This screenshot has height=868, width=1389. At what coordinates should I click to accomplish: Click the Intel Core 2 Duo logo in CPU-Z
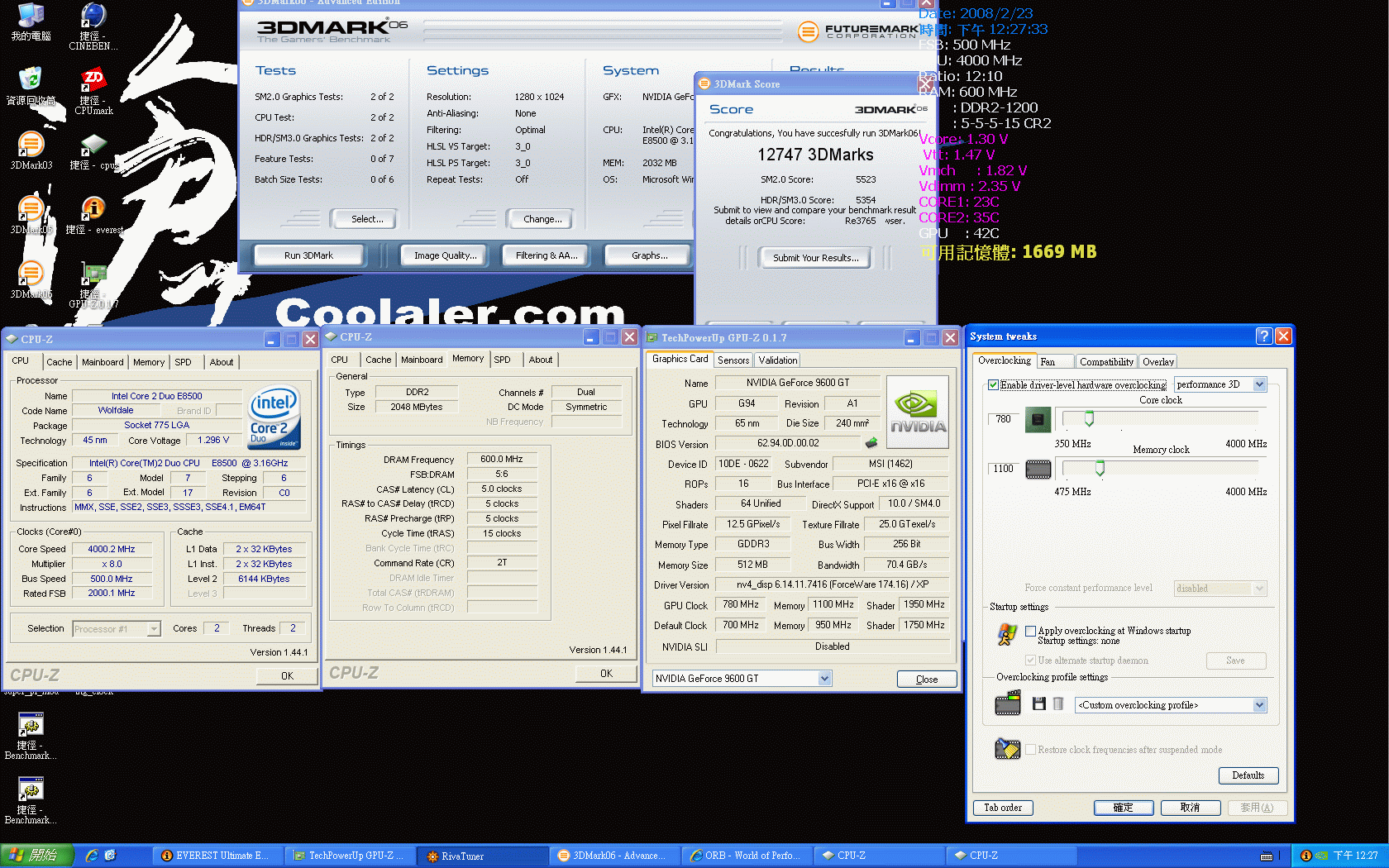pos(274,417)
